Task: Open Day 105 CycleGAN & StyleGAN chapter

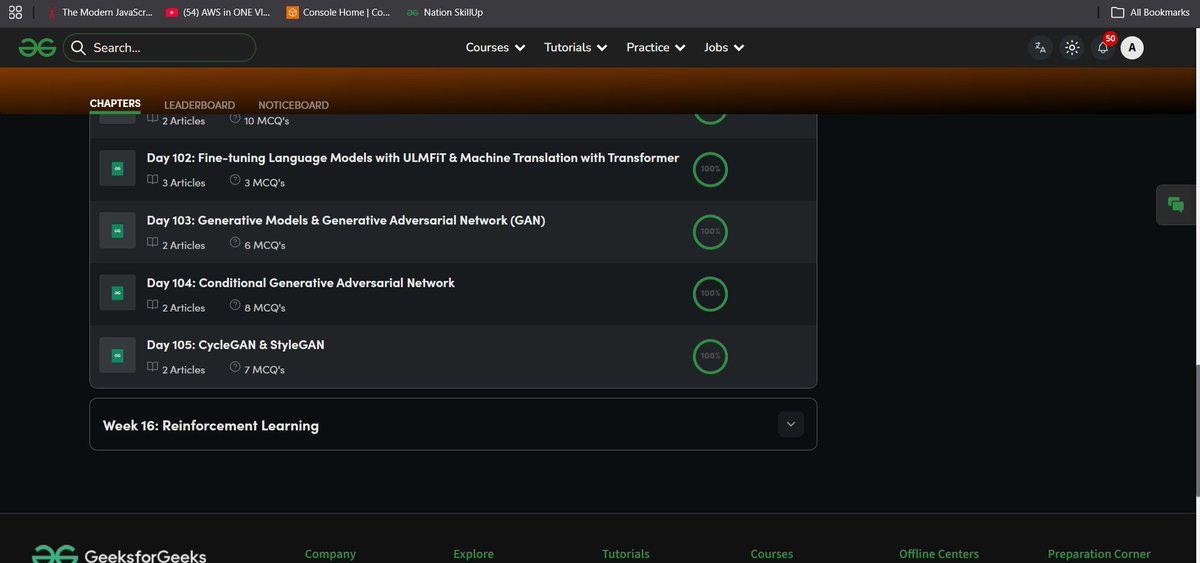Action: click(x=235, y=345)
